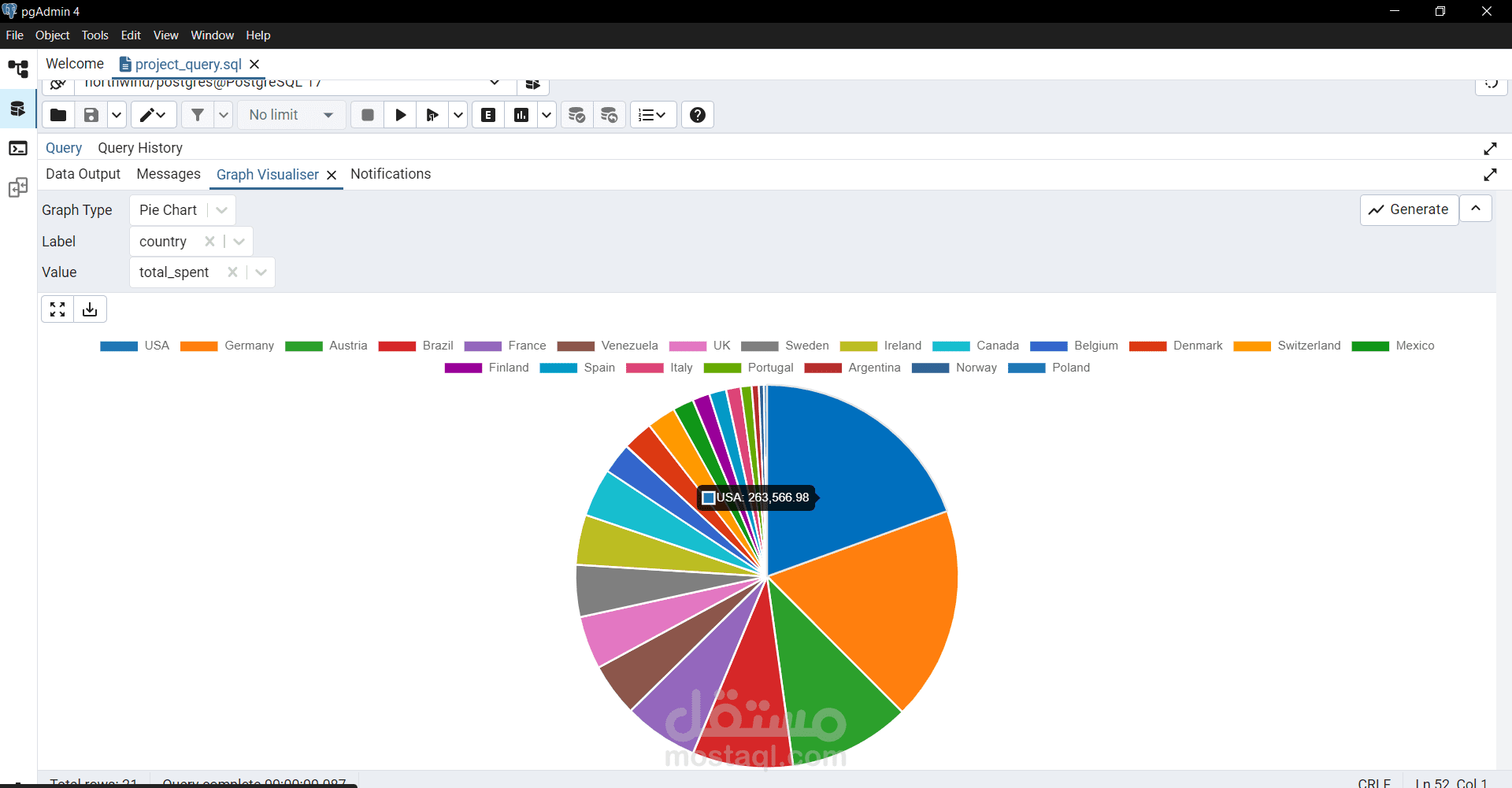Maximize the results panel
1512x788 pixels.
pos(1490,174)
